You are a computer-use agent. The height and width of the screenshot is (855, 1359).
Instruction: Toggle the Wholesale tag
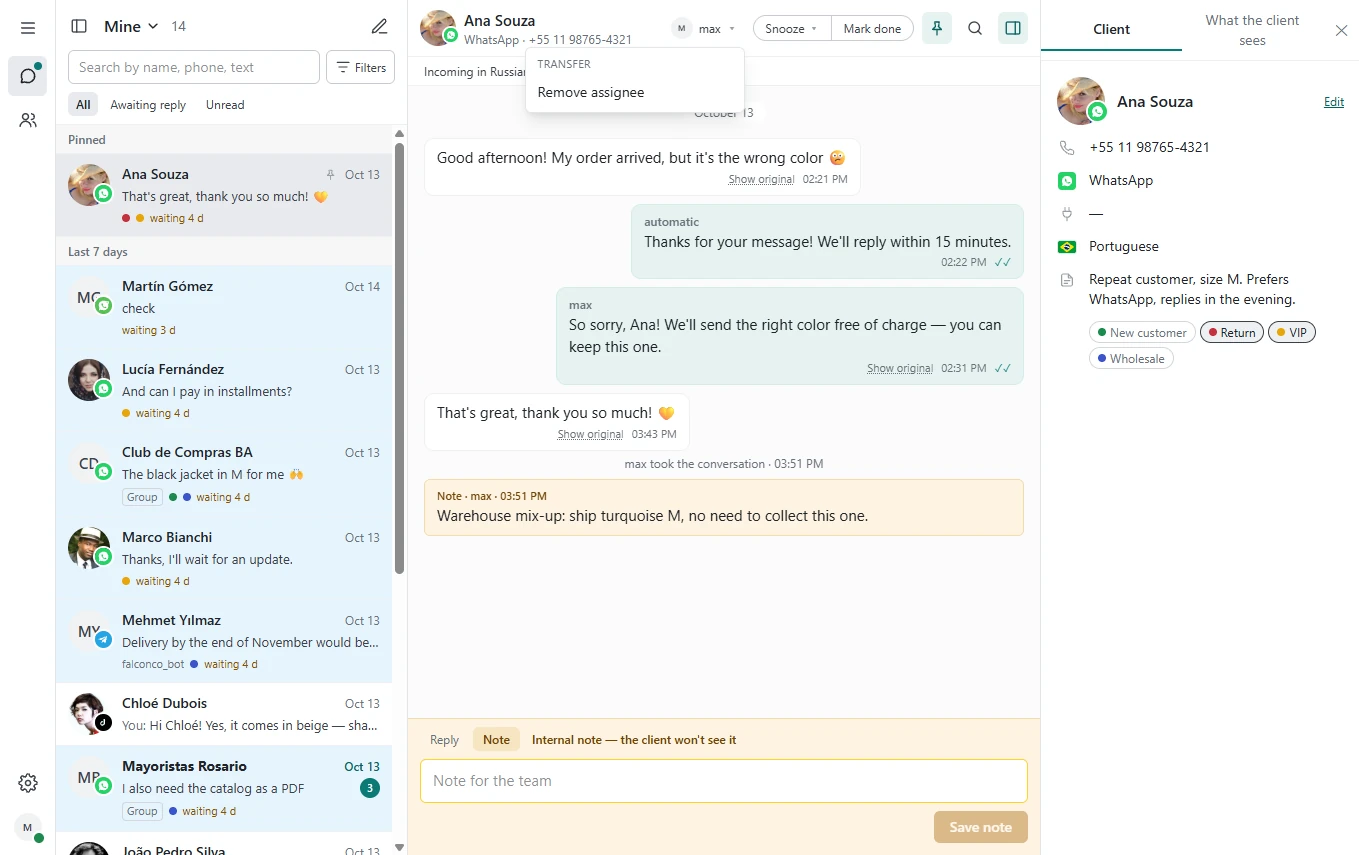(1131, 359)
